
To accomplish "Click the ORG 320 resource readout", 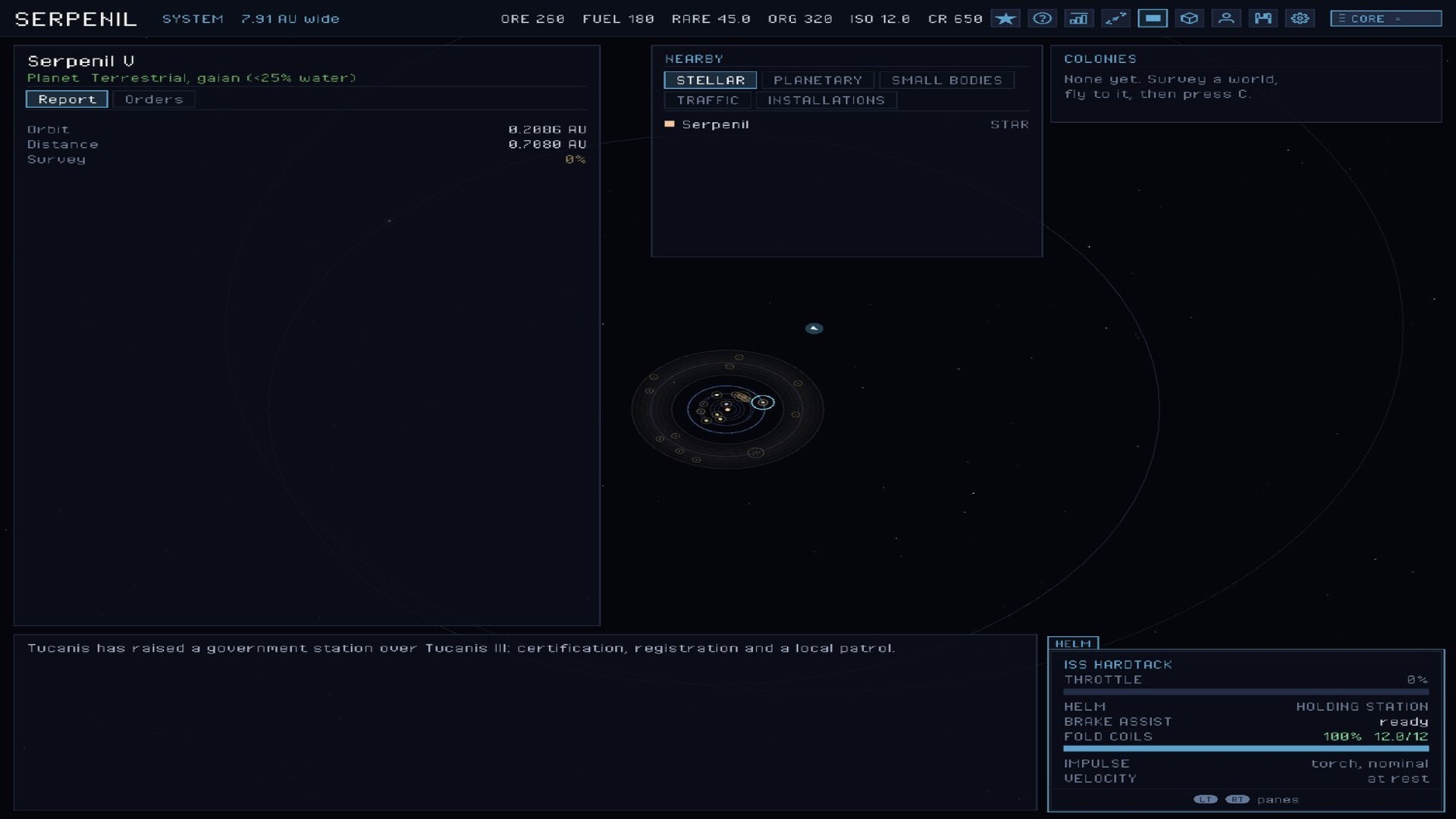I will [x=799, y=19].
